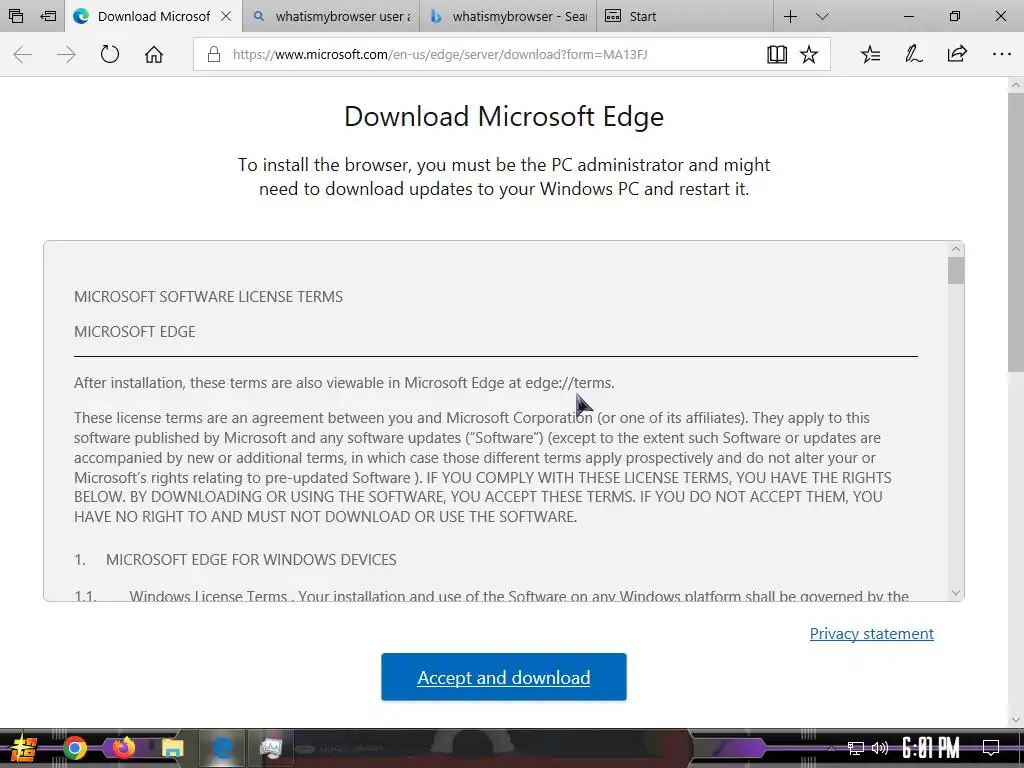1024x768 pixels.
Task: Open the taskbar clock showing 6:01 PM
Action: 931,748
